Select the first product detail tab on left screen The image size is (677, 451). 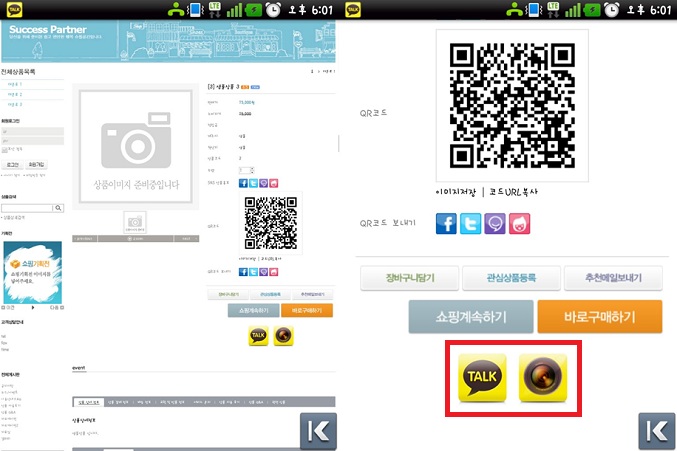[x=88, y=402]
